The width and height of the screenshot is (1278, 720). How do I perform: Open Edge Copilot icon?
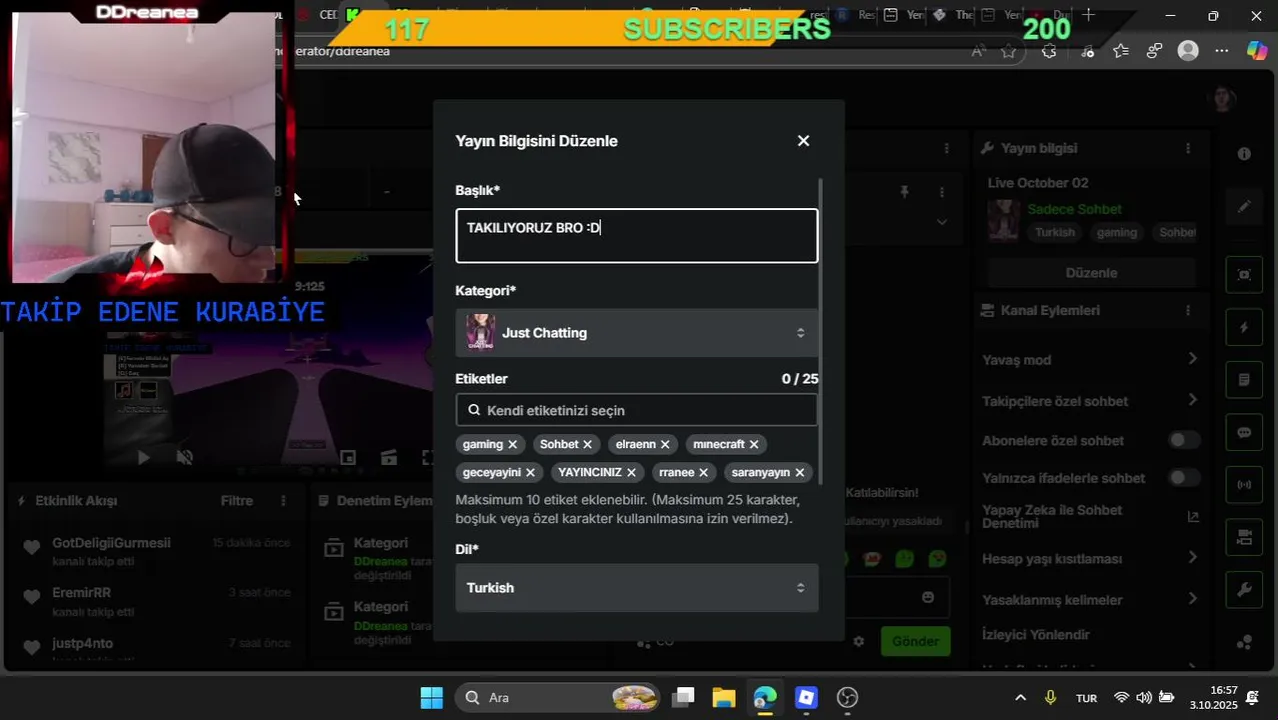(x=1256, y=51)
